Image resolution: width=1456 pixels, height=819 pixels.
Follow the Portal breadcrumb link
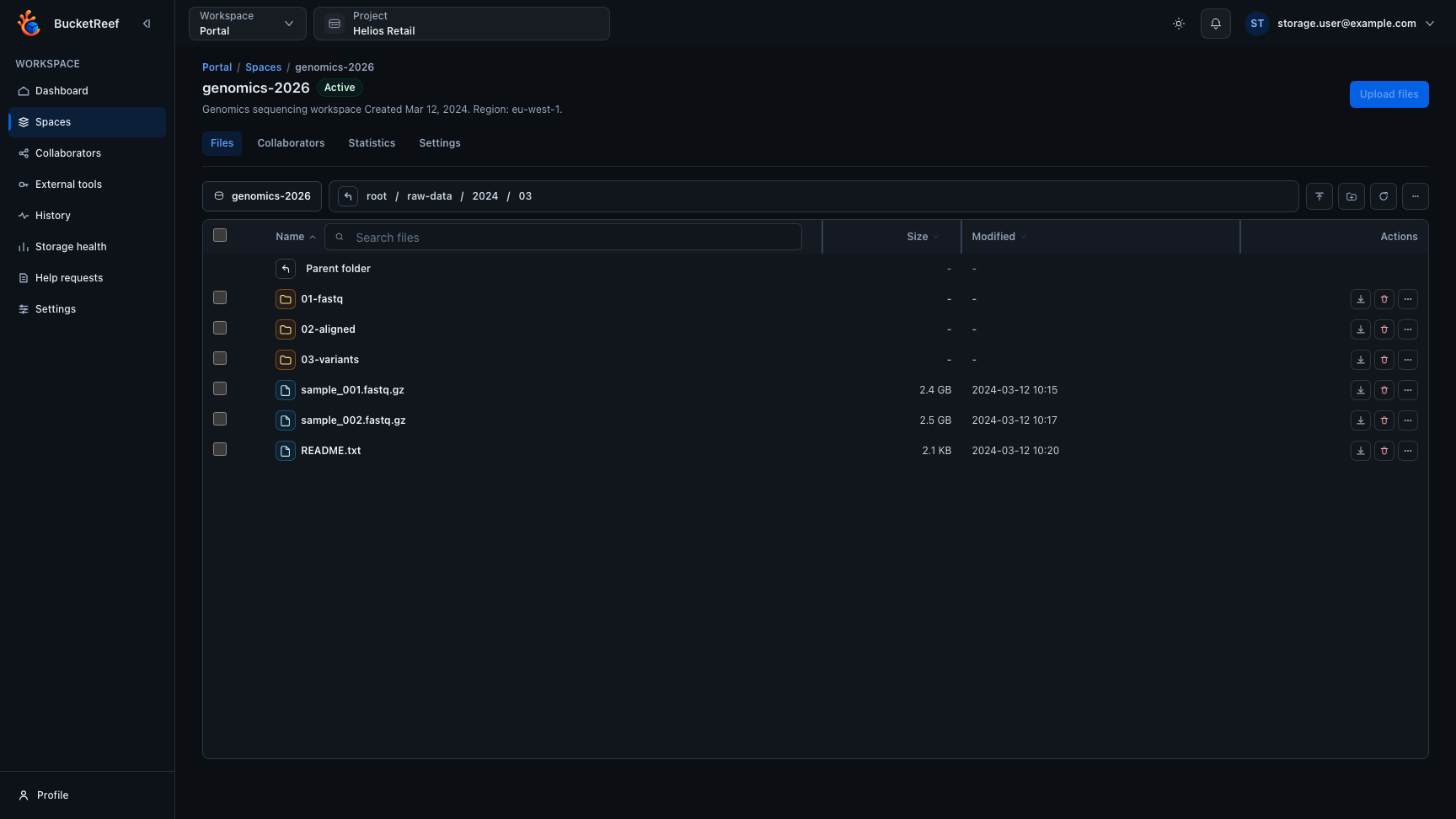pyautogui.click(x=217, y=67)
